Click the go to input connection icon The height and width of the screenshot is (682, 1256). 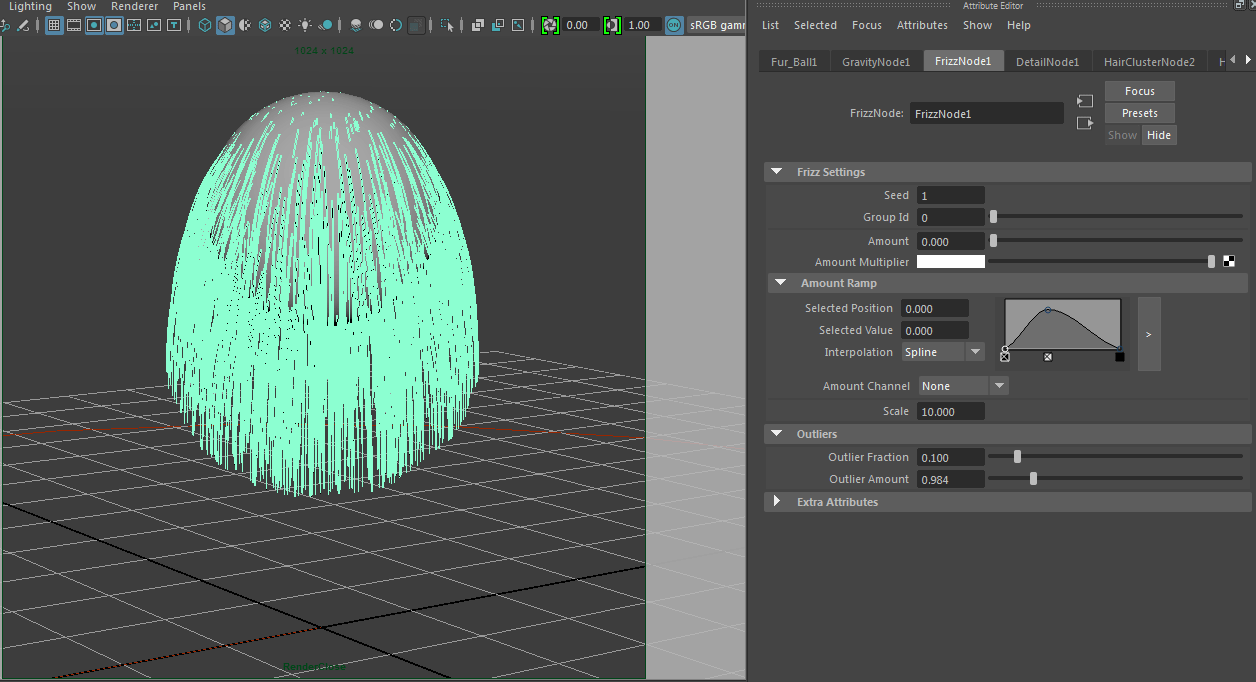tap(1085, 101)
